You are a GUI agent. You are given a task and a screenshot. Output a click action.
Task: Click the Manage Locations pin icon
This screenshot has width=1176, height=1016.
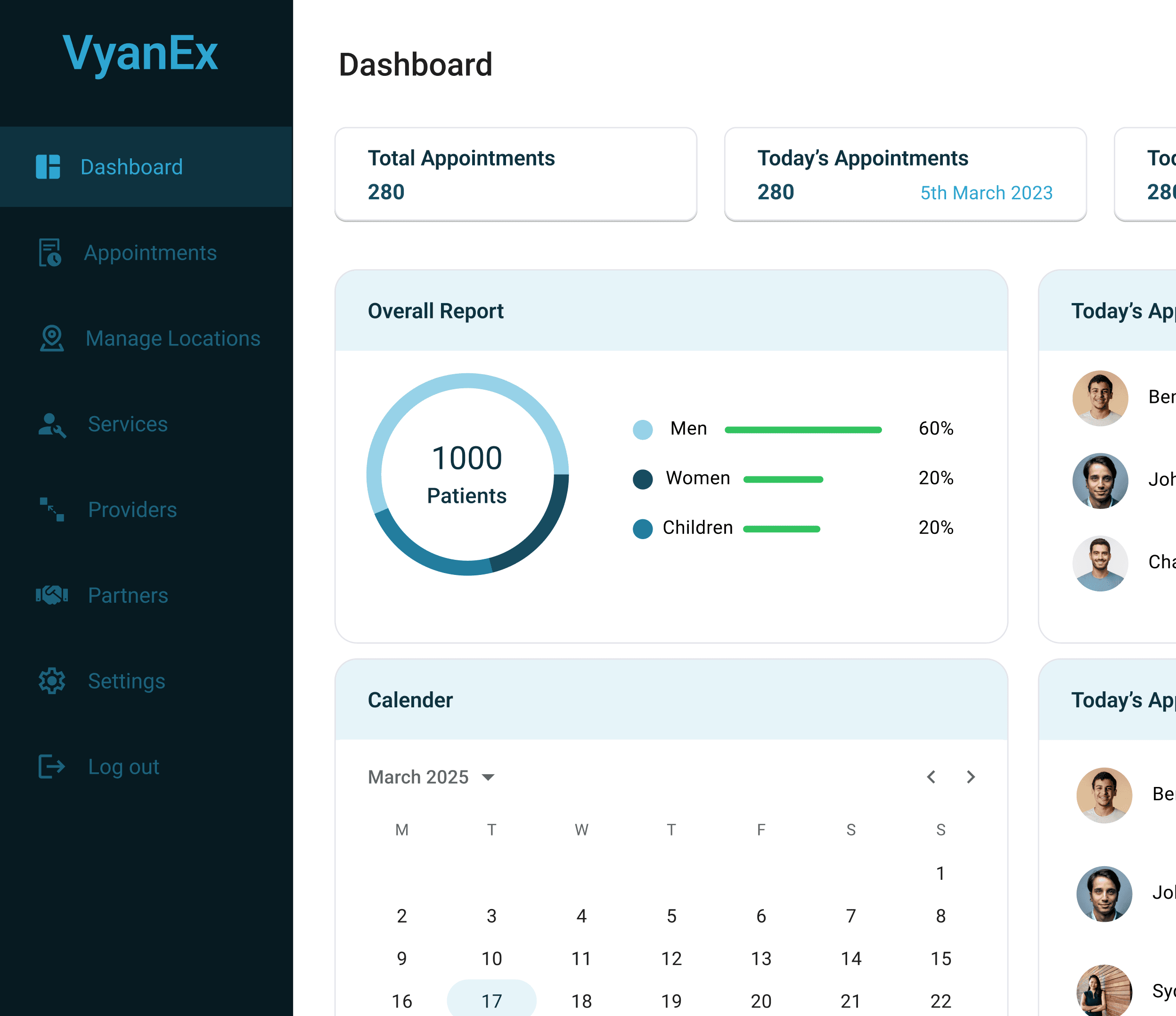click(52, 338)
